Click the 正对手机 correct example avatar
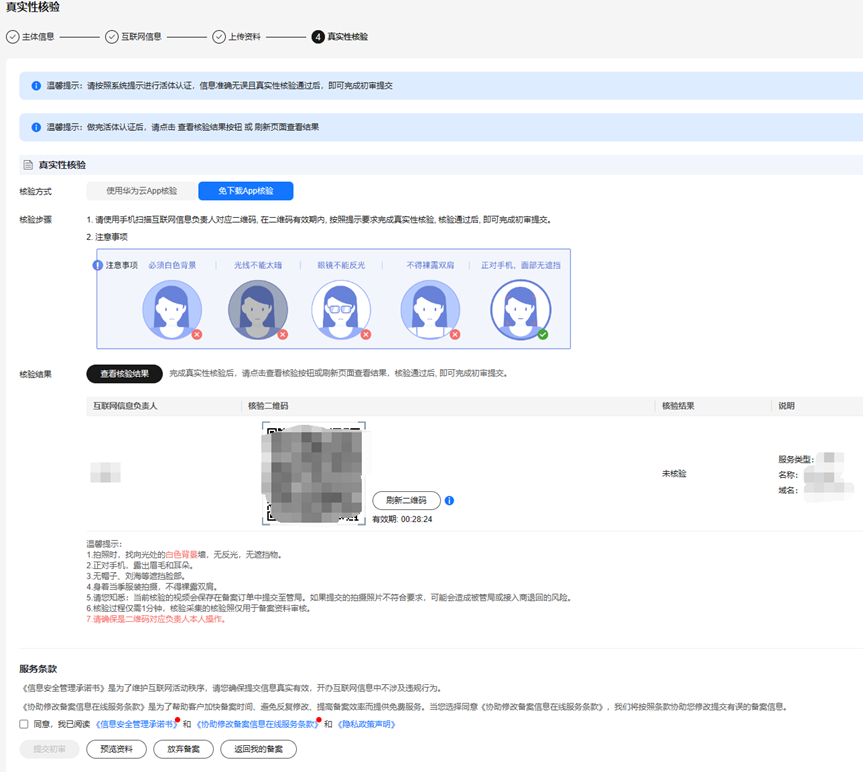863x772 pixels. (521, 310)
